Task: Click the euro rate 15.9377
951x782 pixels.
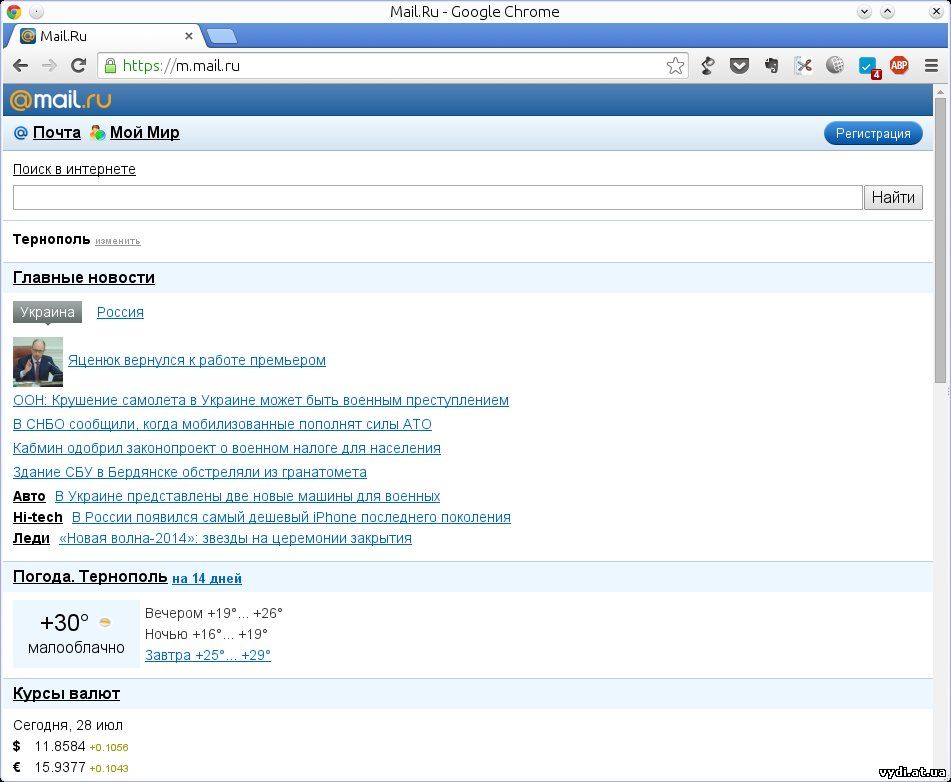Action: point(60,767)
